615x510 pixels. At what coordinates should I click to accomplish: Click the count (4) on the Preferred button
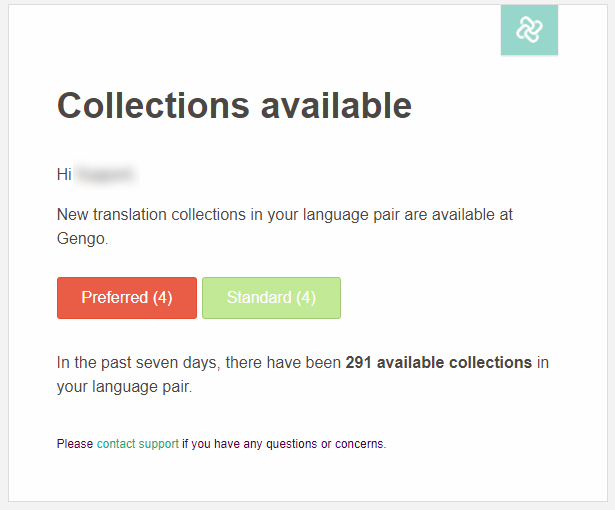[x=162, y=297]
